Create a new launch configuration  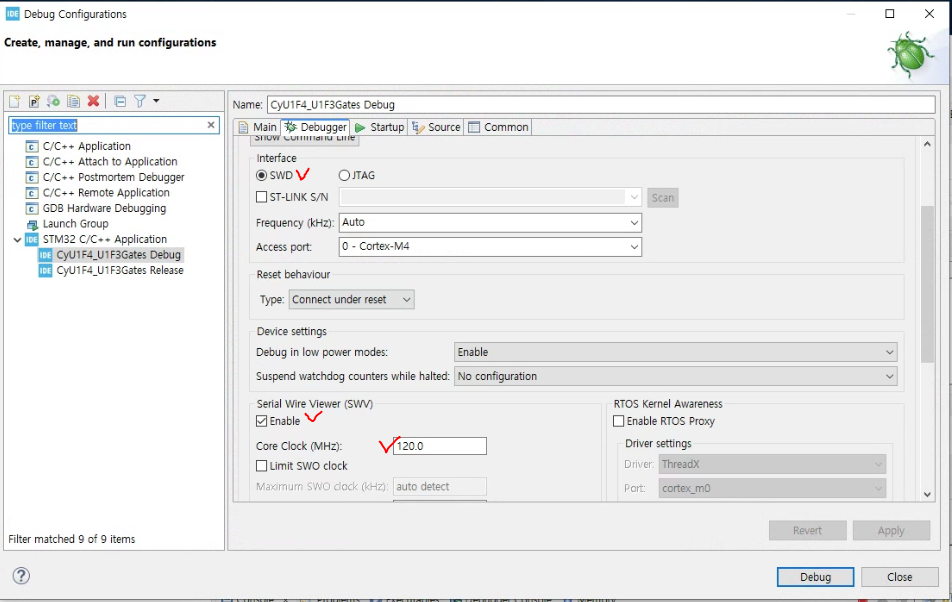[x=15, y=101]
